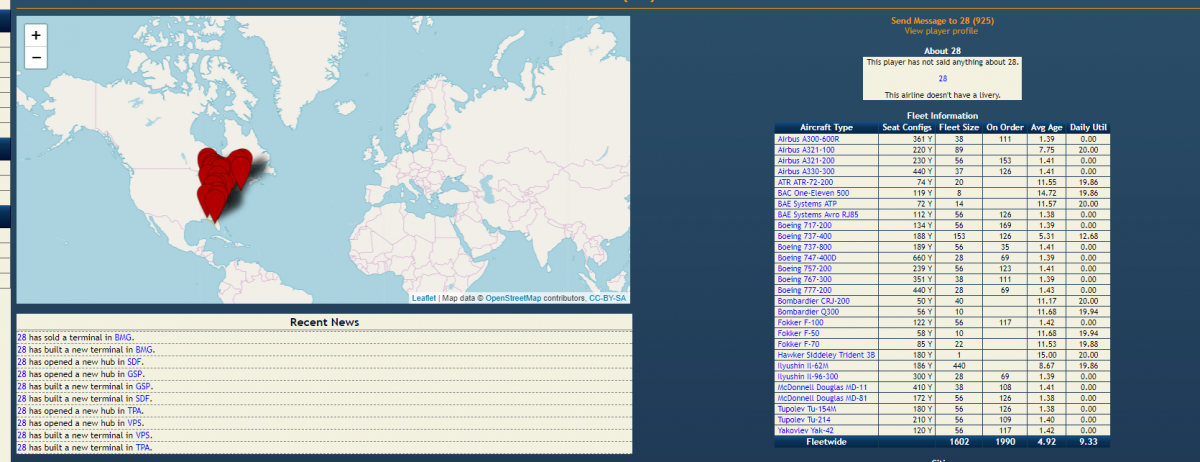Viewport: 1200px width, 462px height.
Task: Click the Avg Age column header
Action: [1046, 127]
